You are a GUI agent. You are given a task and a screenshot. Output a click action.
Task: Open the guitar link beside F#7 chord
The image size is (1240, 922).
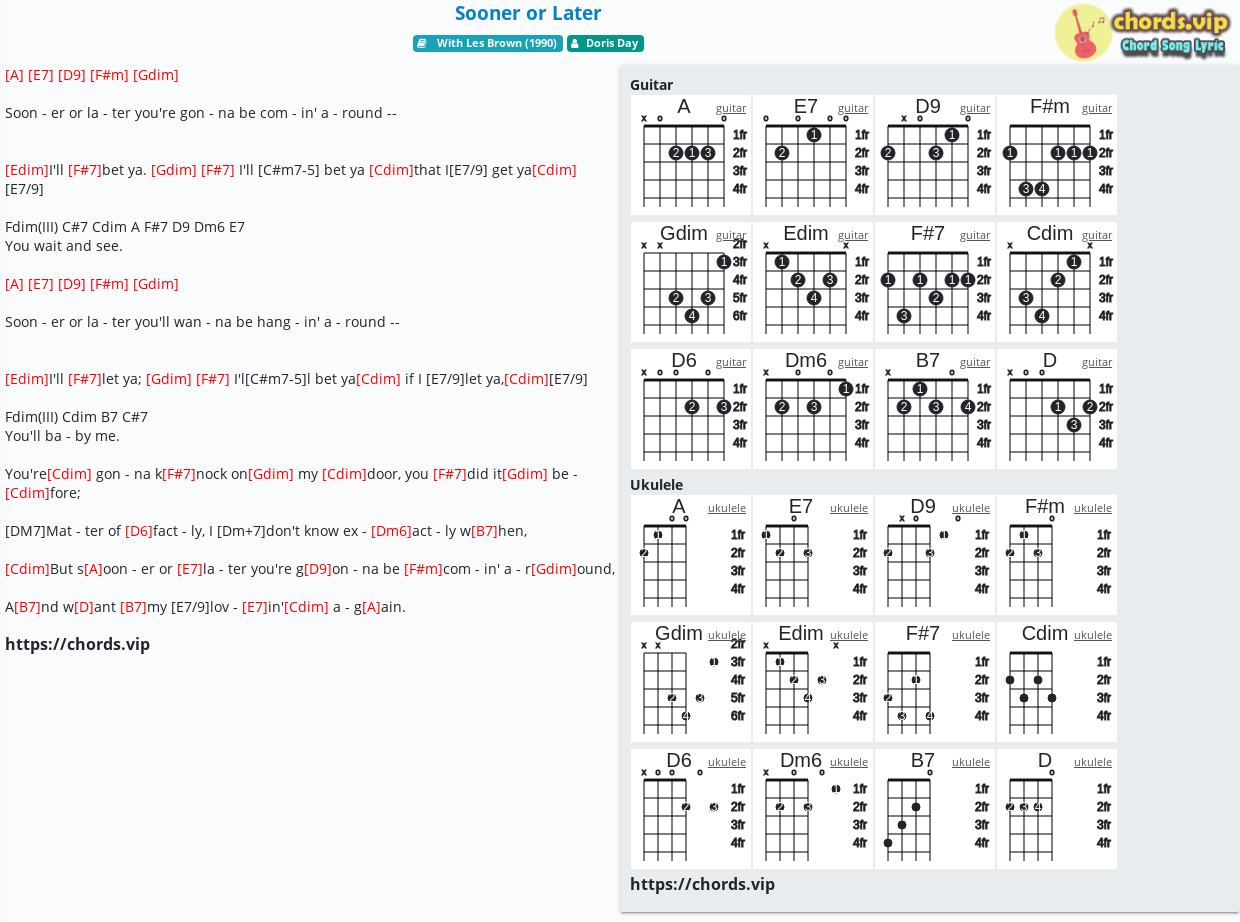pos(975,235)
